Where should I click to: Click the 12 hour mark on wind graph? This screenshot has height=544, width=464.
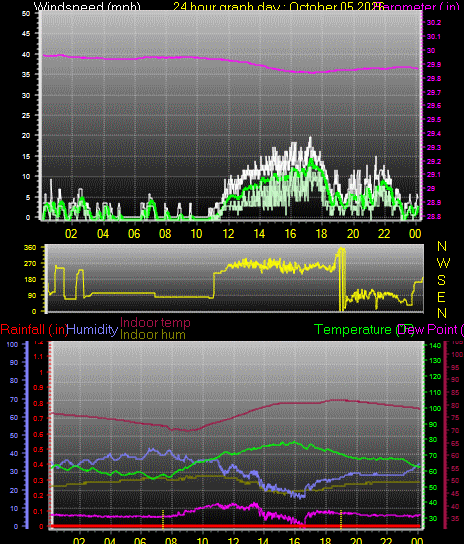pos(228,233)
